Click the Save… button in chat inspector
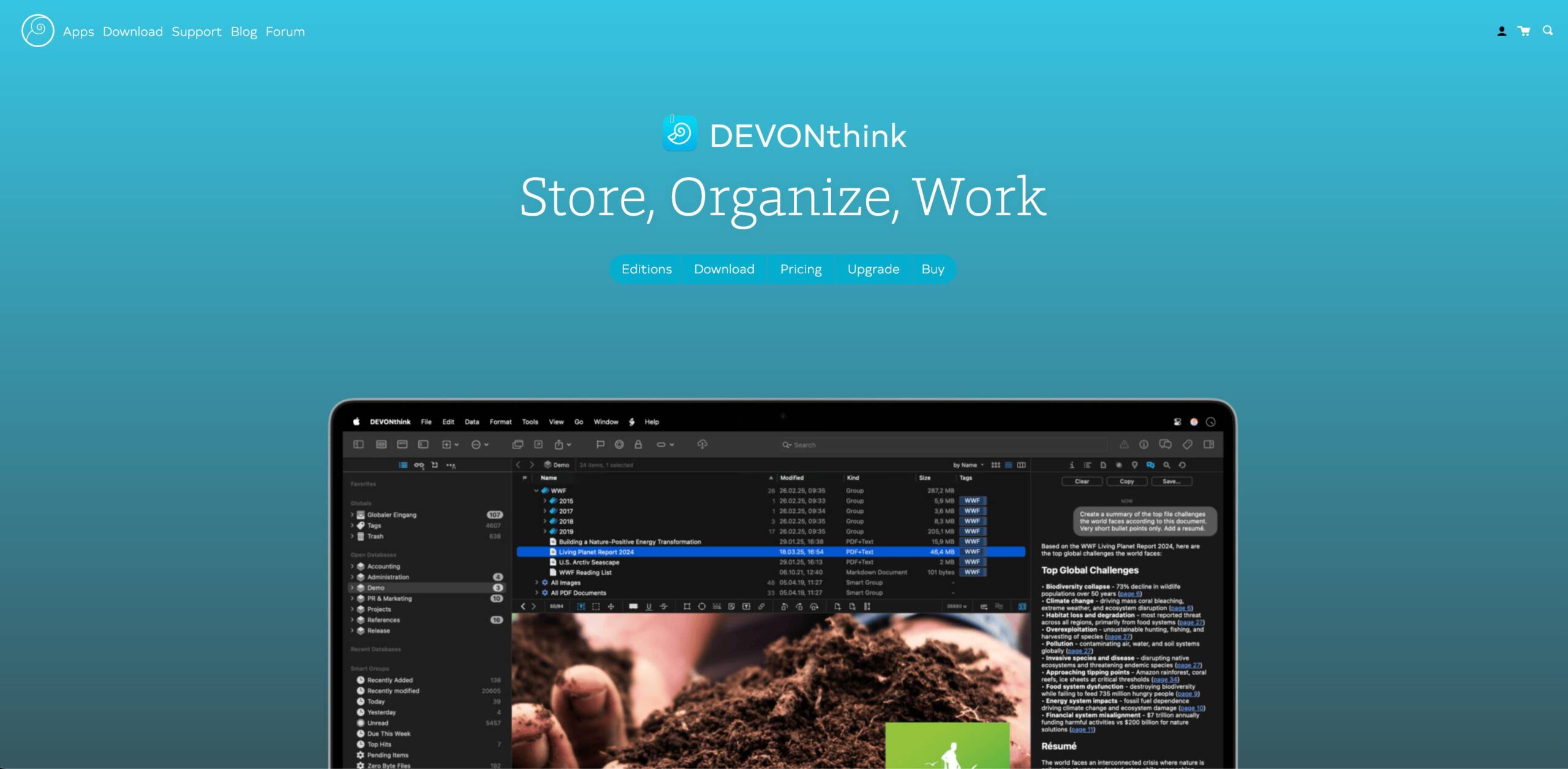Viewport: 1568px width, 769px height. (x=1171, y=482)
